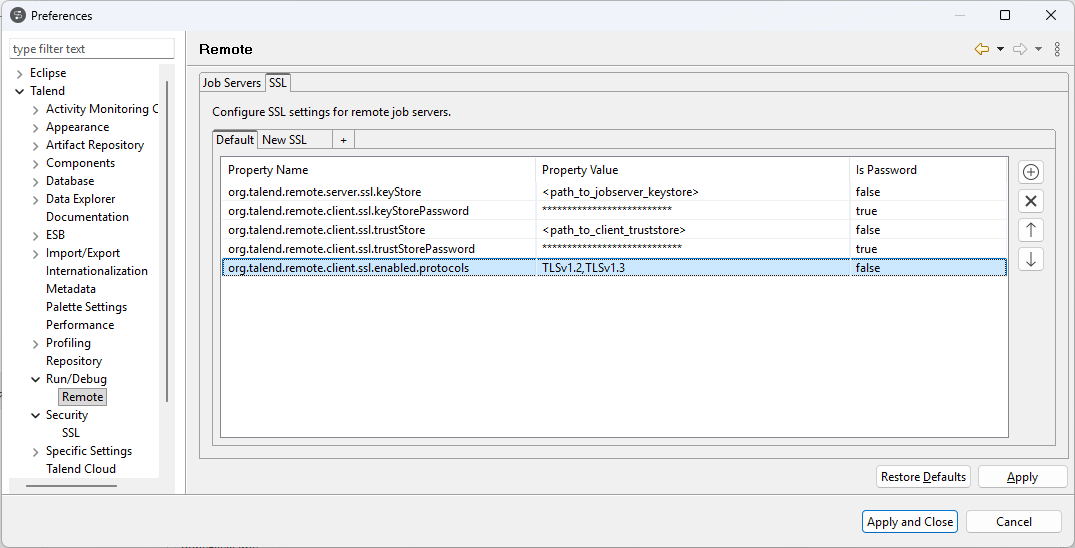This screenshot has height=548, width=1075.
Task: Delete the selected SSL property
Action: point(1031,201)
